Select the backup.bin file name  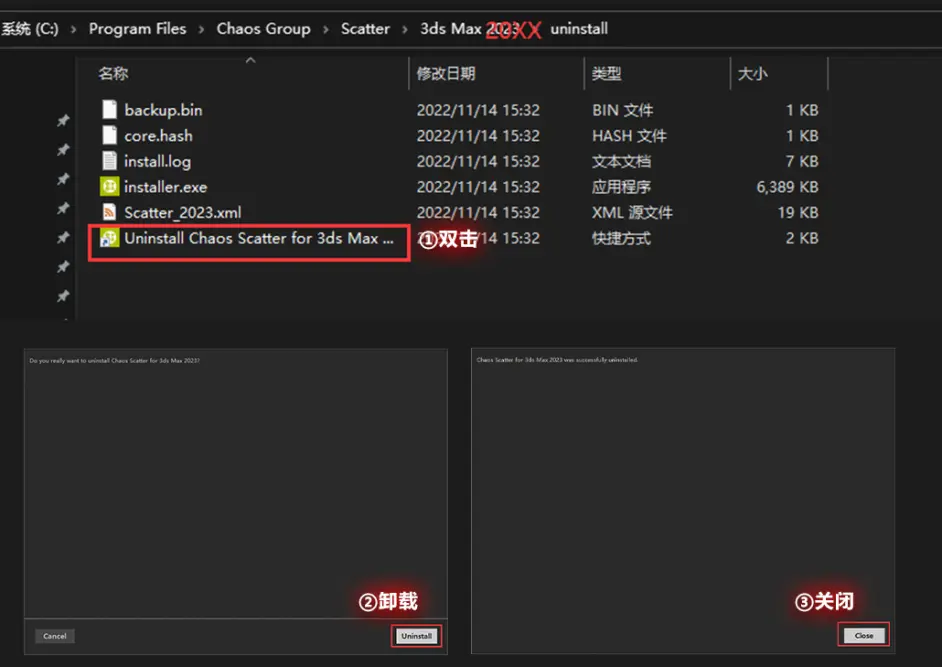click(x=163, y=110)
